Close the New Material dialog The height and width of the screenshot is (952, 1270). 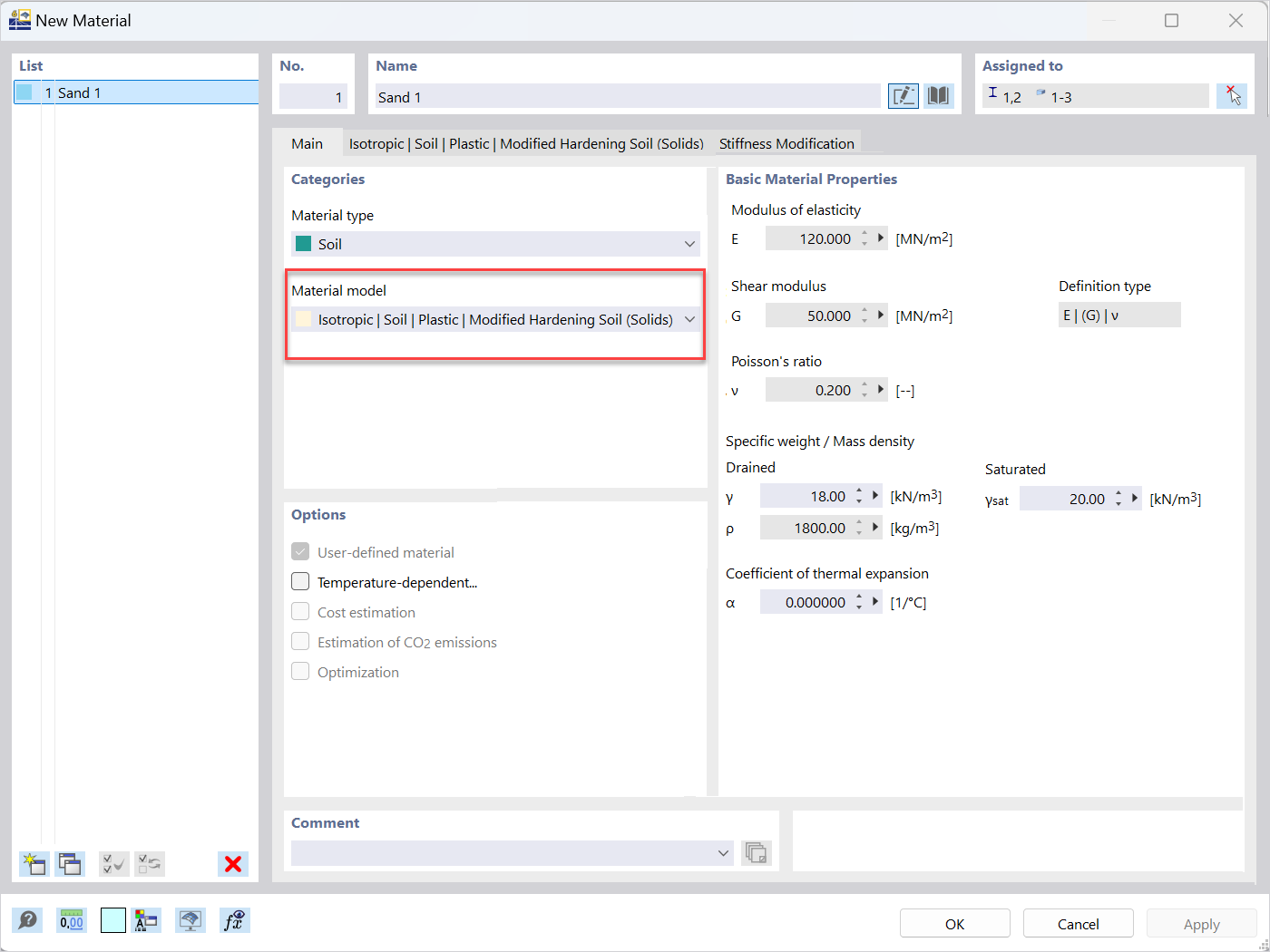coord(1236,20)
